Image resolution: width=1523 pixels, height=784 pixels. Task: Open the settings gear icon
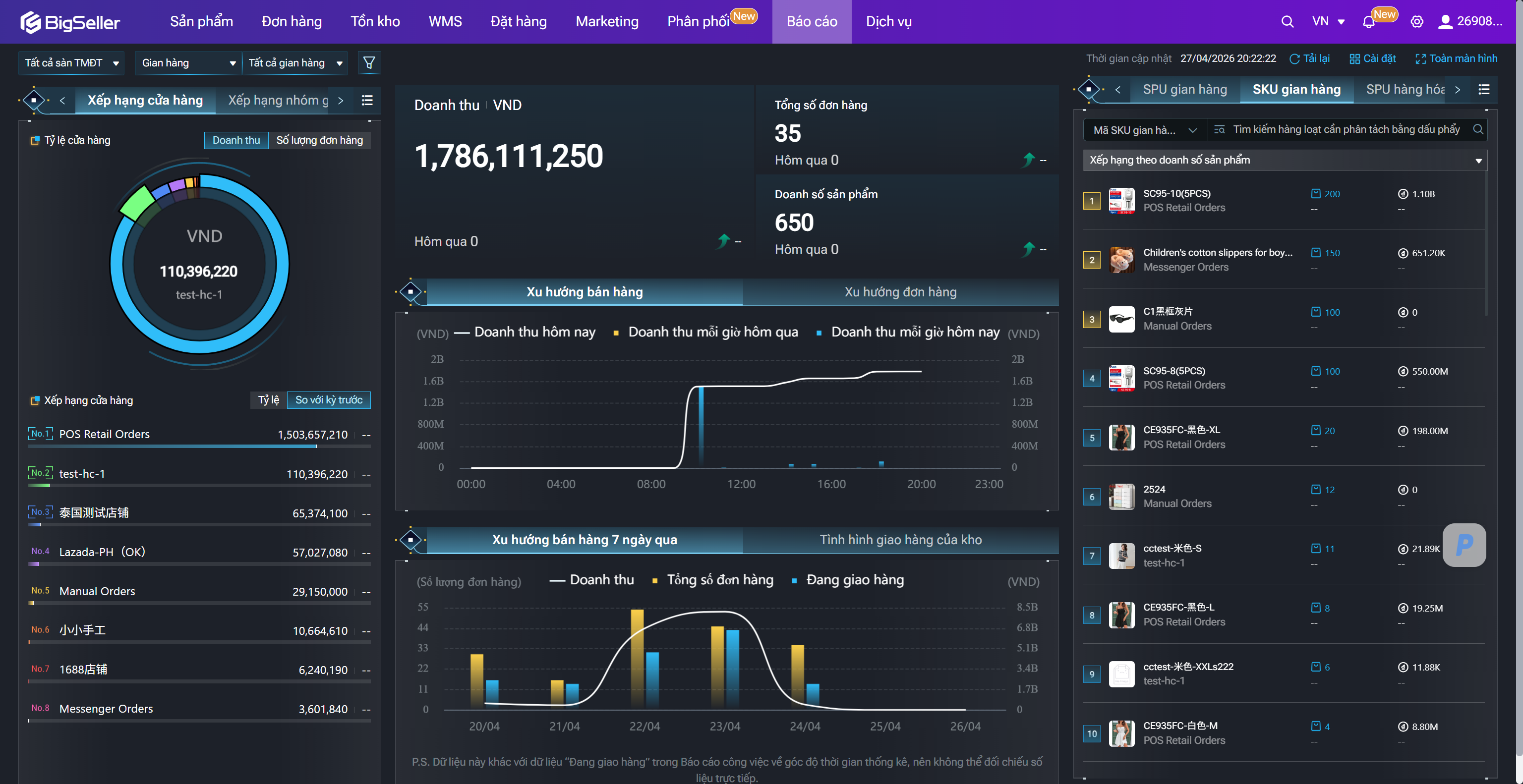(x=1416, y=22)
